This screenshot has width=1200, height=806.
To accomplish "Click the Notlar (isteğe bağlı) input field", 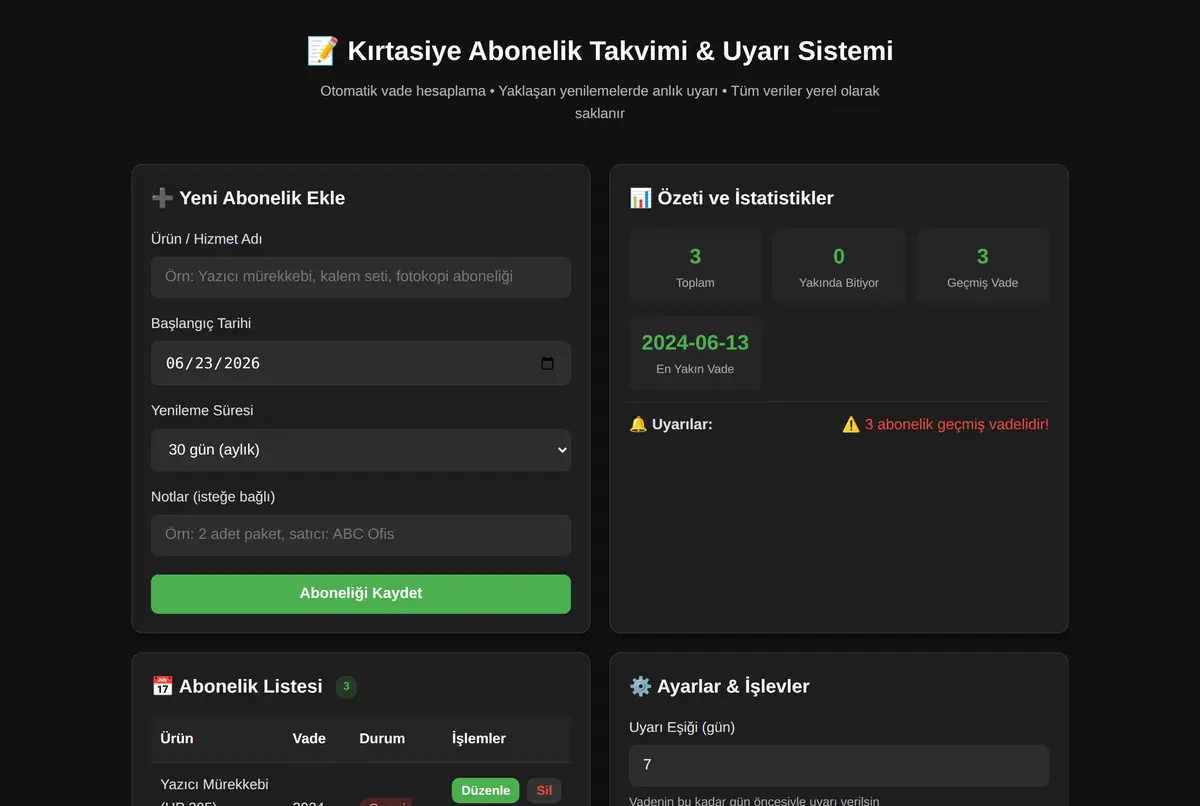I will pyautogui.click(x=361, y=535).
